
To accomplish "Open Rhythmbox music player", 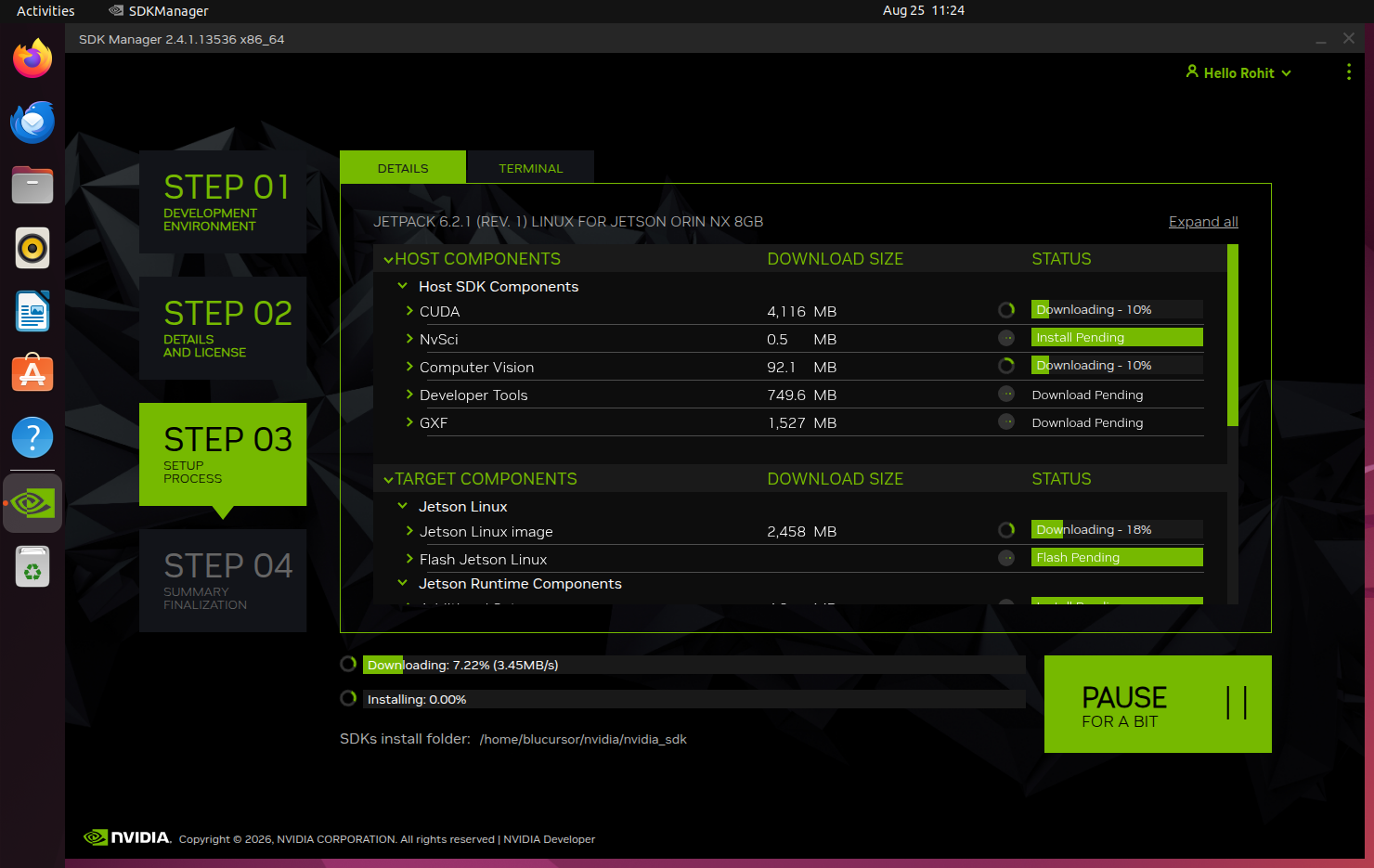I will point(32,248).
